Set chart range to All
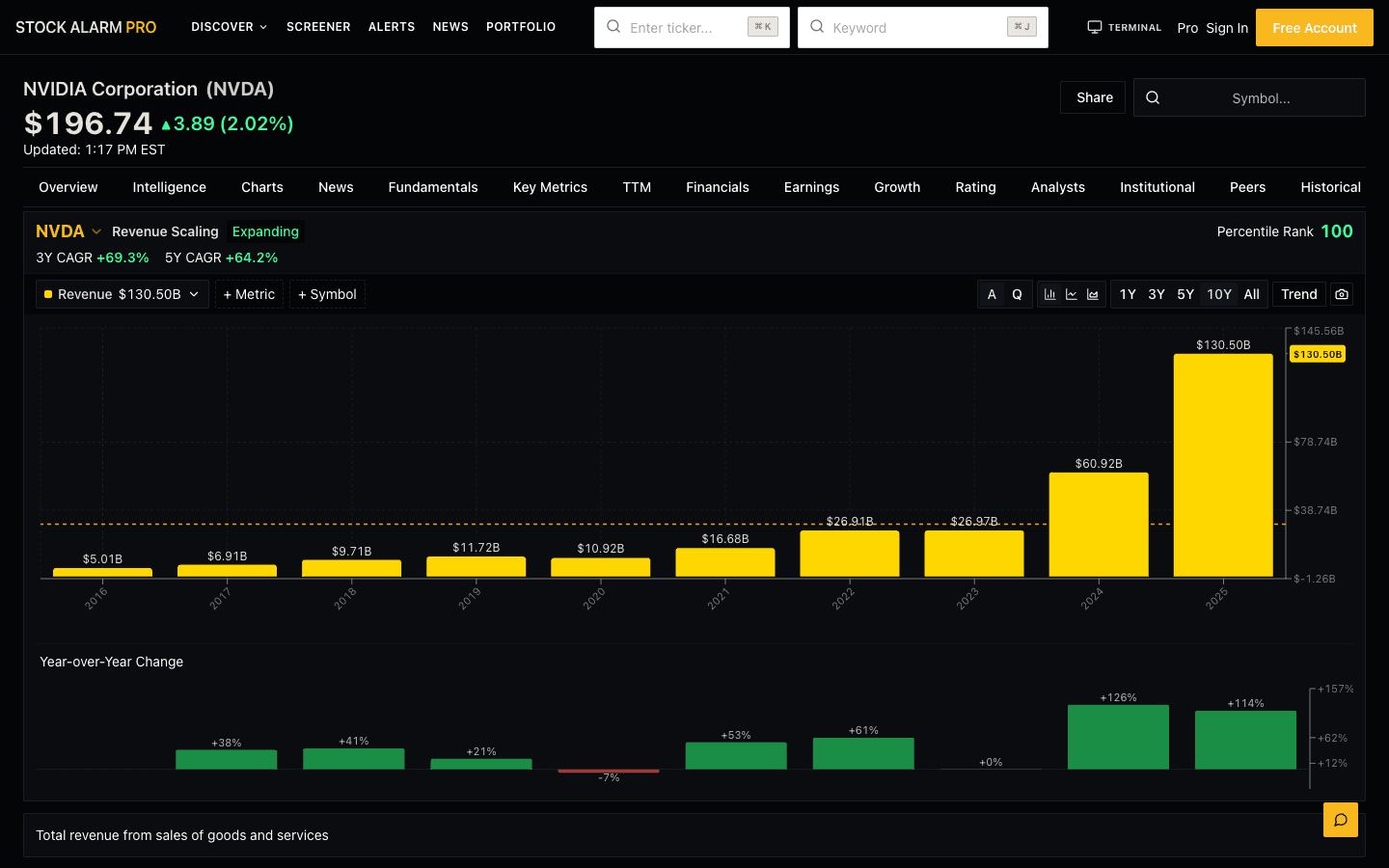The image size is (1389, 868). 1252,294
